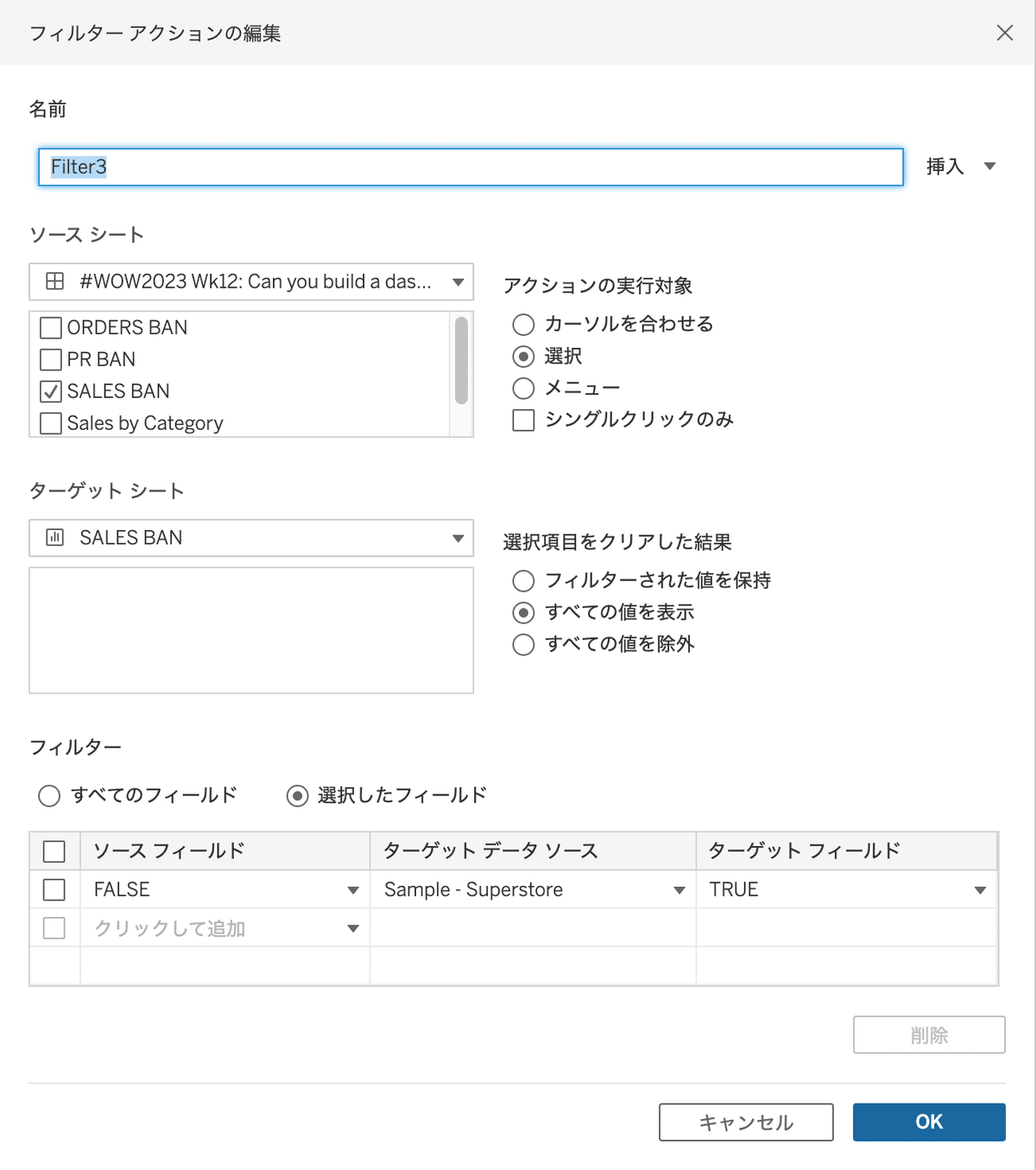
Task: Uncheck the SALES BAN source sheet checkbox
Action: (49, 390)
